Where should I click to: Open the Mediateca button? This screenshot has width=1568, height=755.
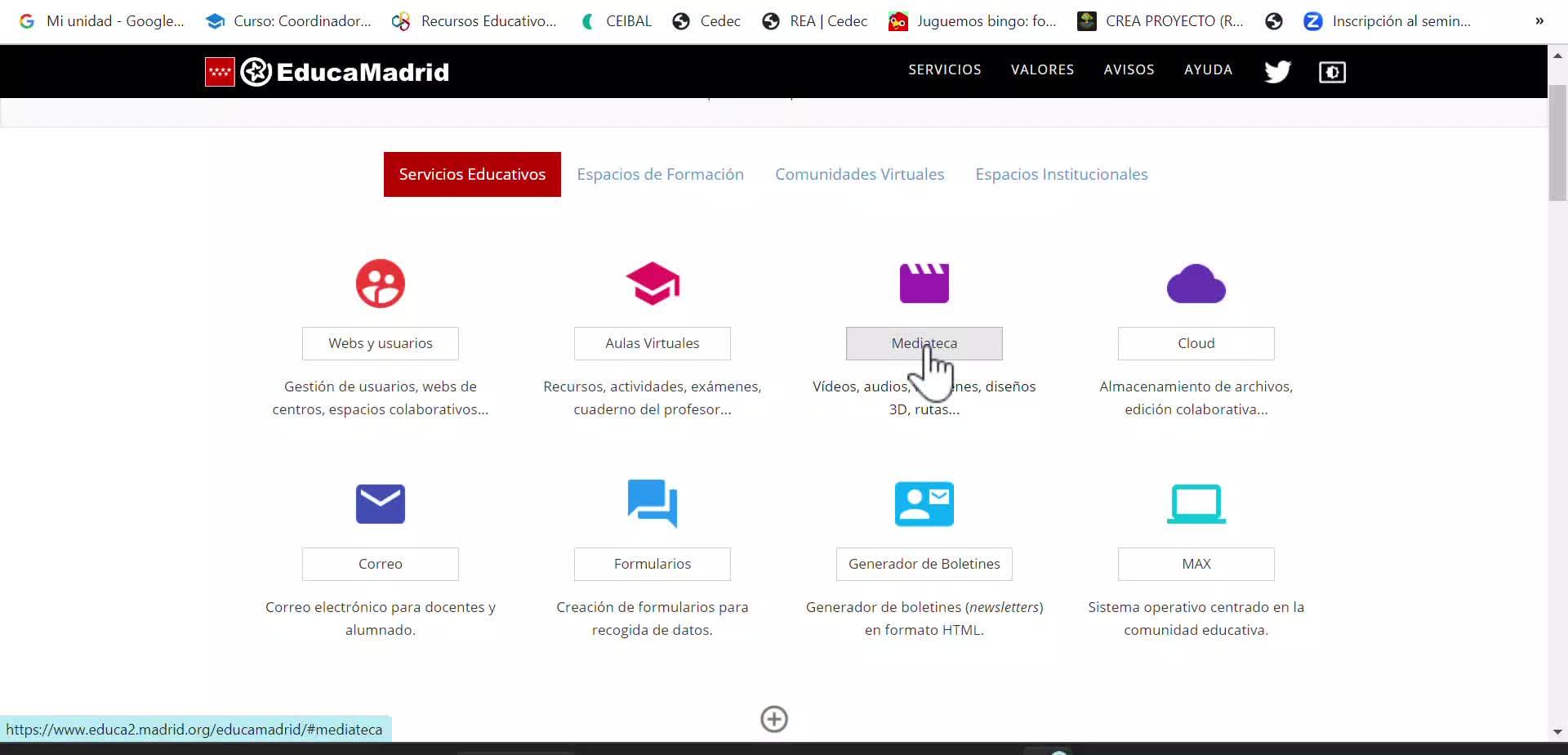(x=924, y=343)
